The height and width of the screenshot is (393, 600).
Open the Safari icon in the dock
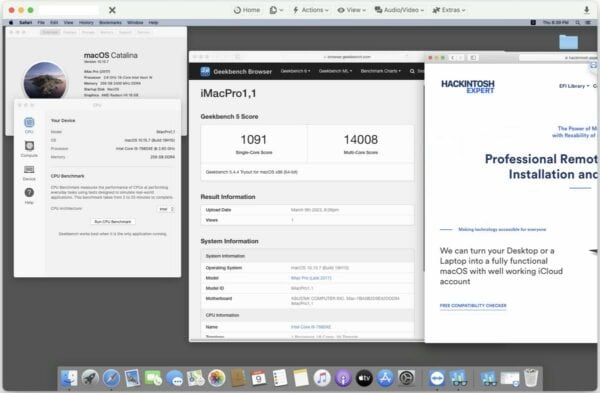point(111,378)
